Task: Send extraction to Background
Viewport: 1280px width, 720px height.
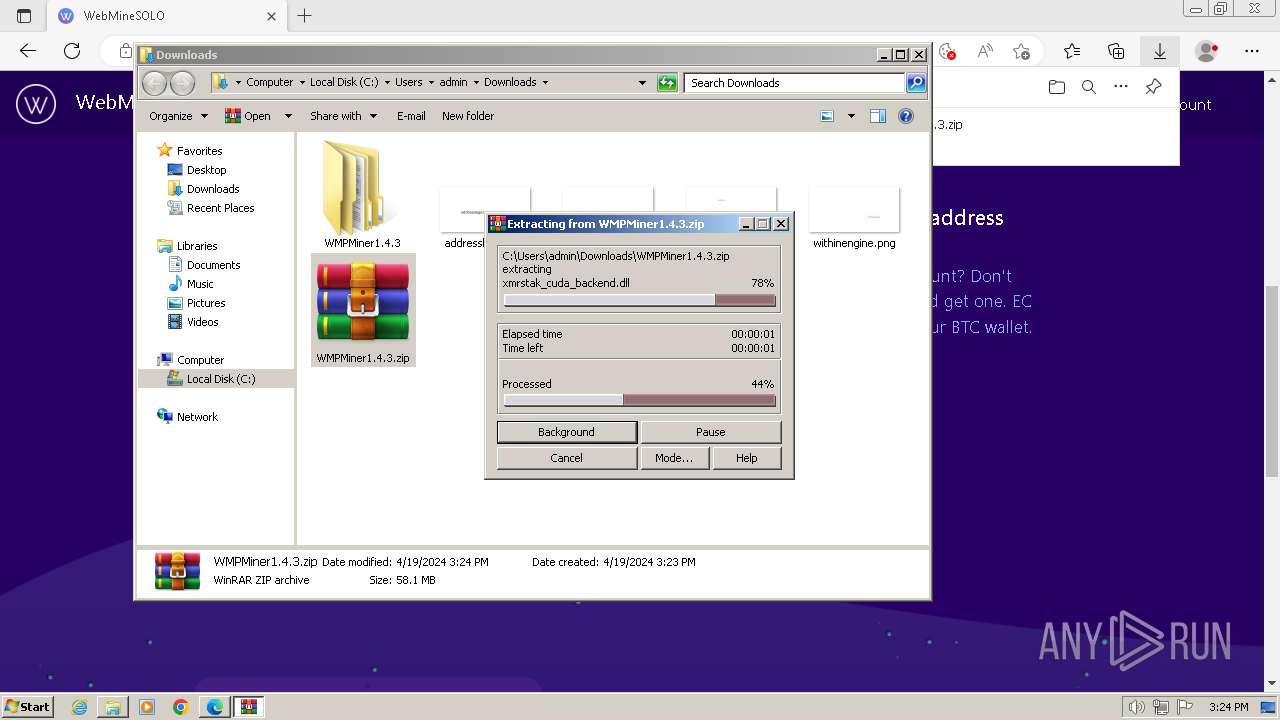Action: click(x=566, y=432)
